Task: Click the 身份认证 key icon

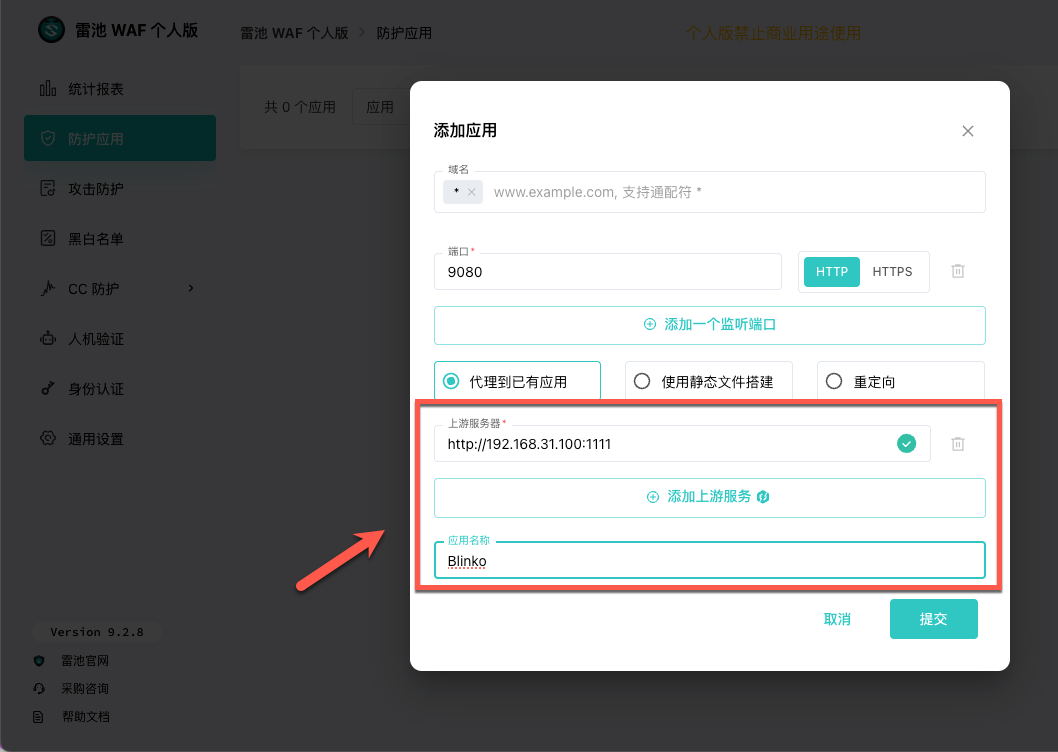Action: pyautogui.click(x=48, y=388)
